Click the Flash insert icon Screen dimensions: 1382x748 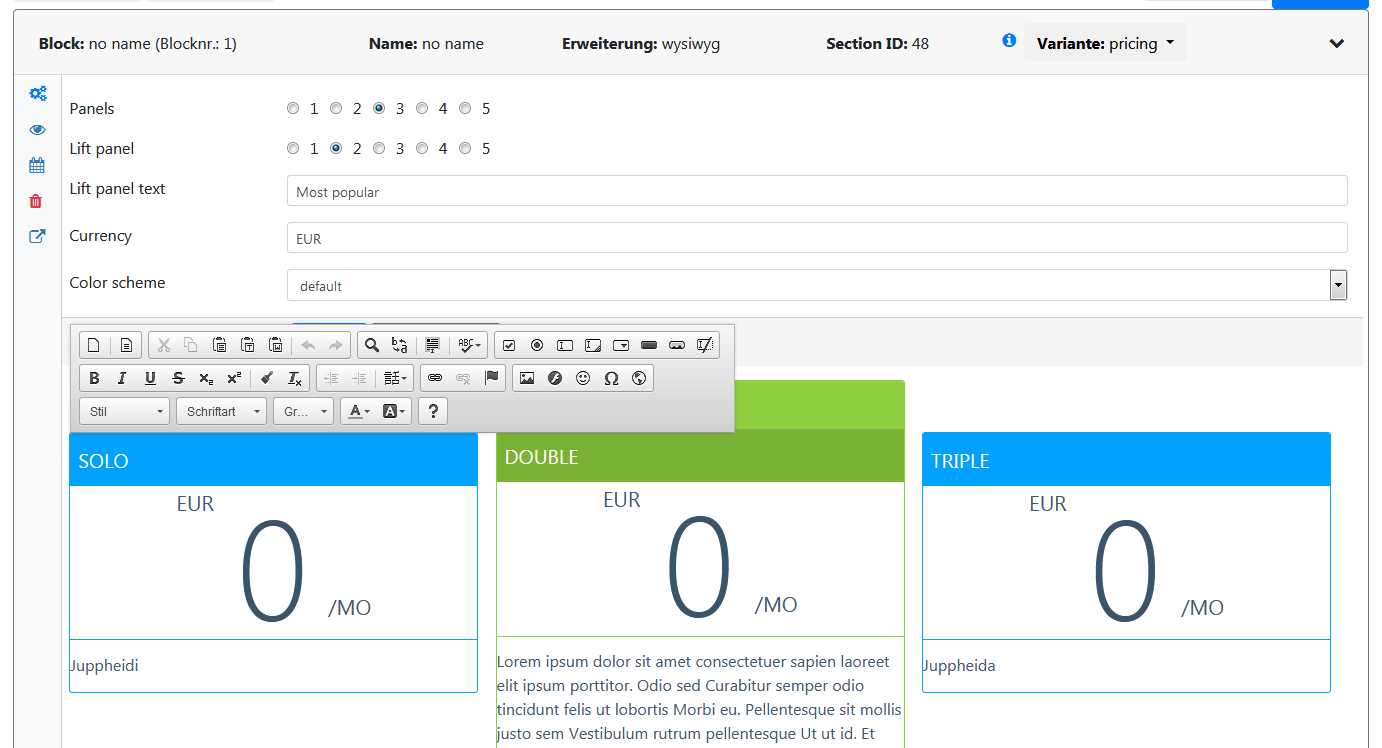point(555,378)
